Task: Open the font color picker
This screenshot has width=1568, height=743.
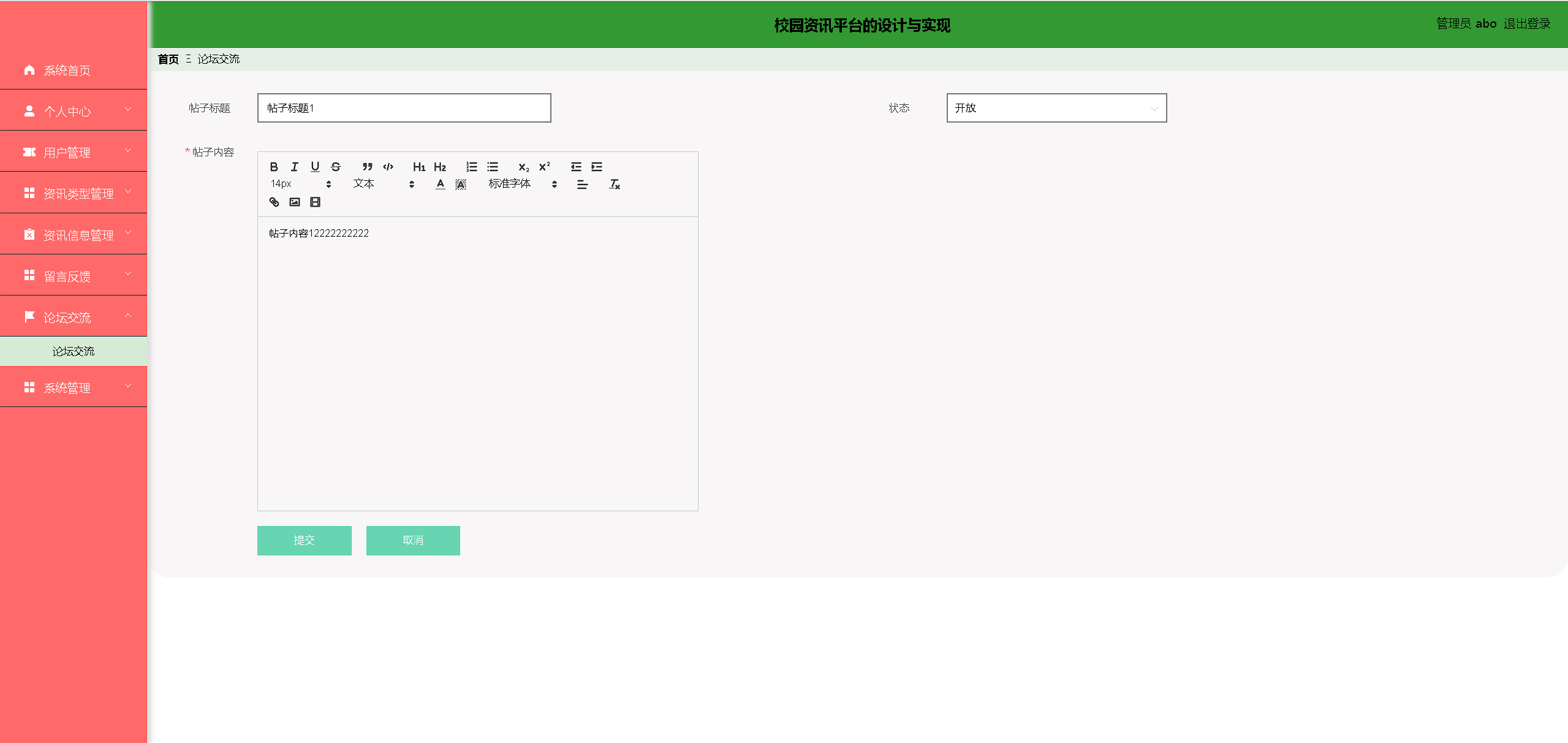Action: pyautogui.click(x=440, y=183)
